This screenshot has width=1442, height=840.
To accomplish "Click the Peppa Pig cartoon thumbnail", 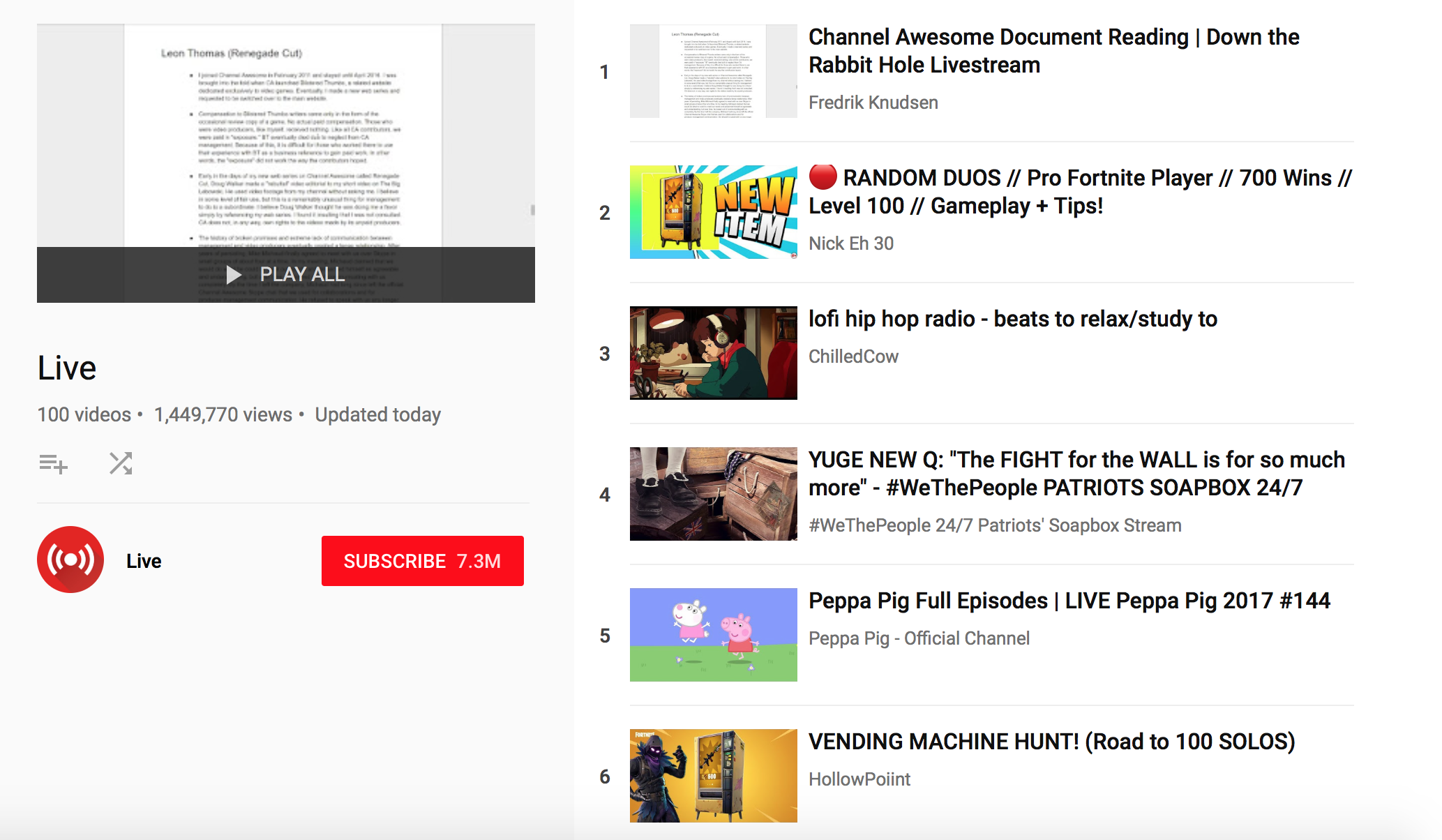I will pyautogui.click(x=713, y=635).
